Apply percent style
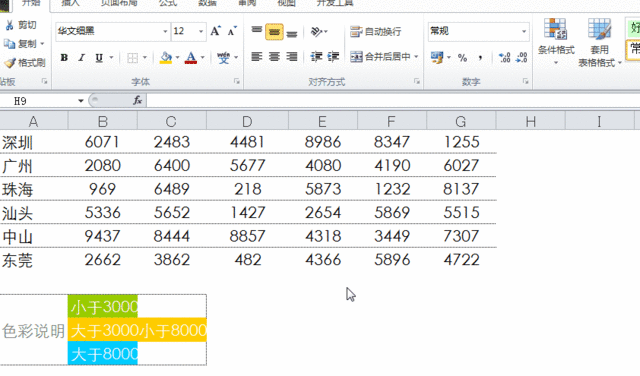Screen dimensions: 640x376 [462, 58]
